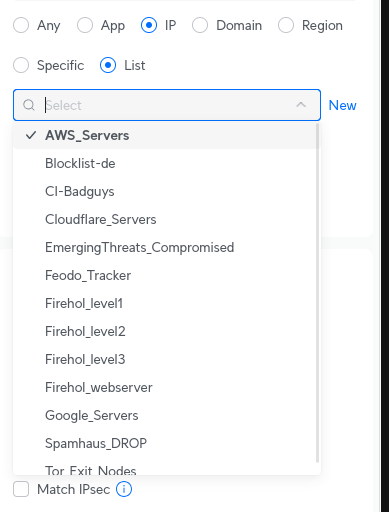The height and width of the screenshot is (512, 389).
Task: Choose the Domain radio option
Action: [x=200, y=25]
